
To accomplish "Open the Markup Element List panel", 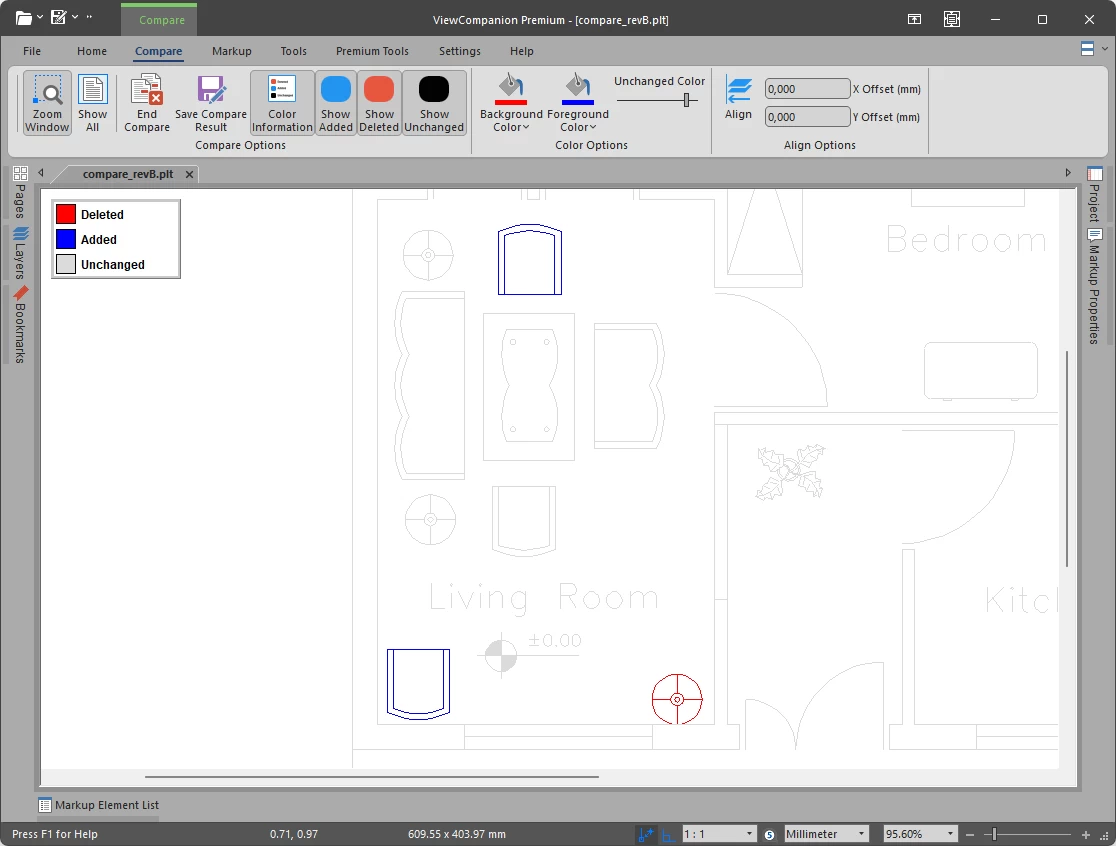I will point(98,805).
